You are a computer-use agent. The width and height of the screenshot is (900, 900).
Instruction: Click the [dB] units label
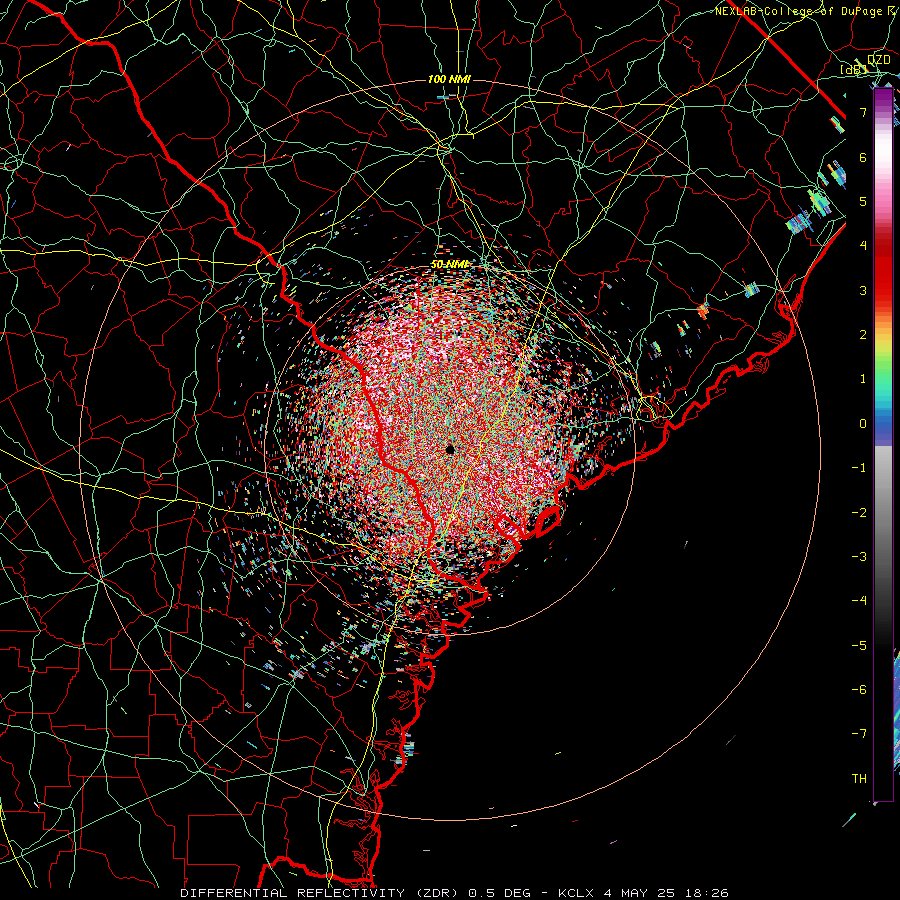click(853, 69)
